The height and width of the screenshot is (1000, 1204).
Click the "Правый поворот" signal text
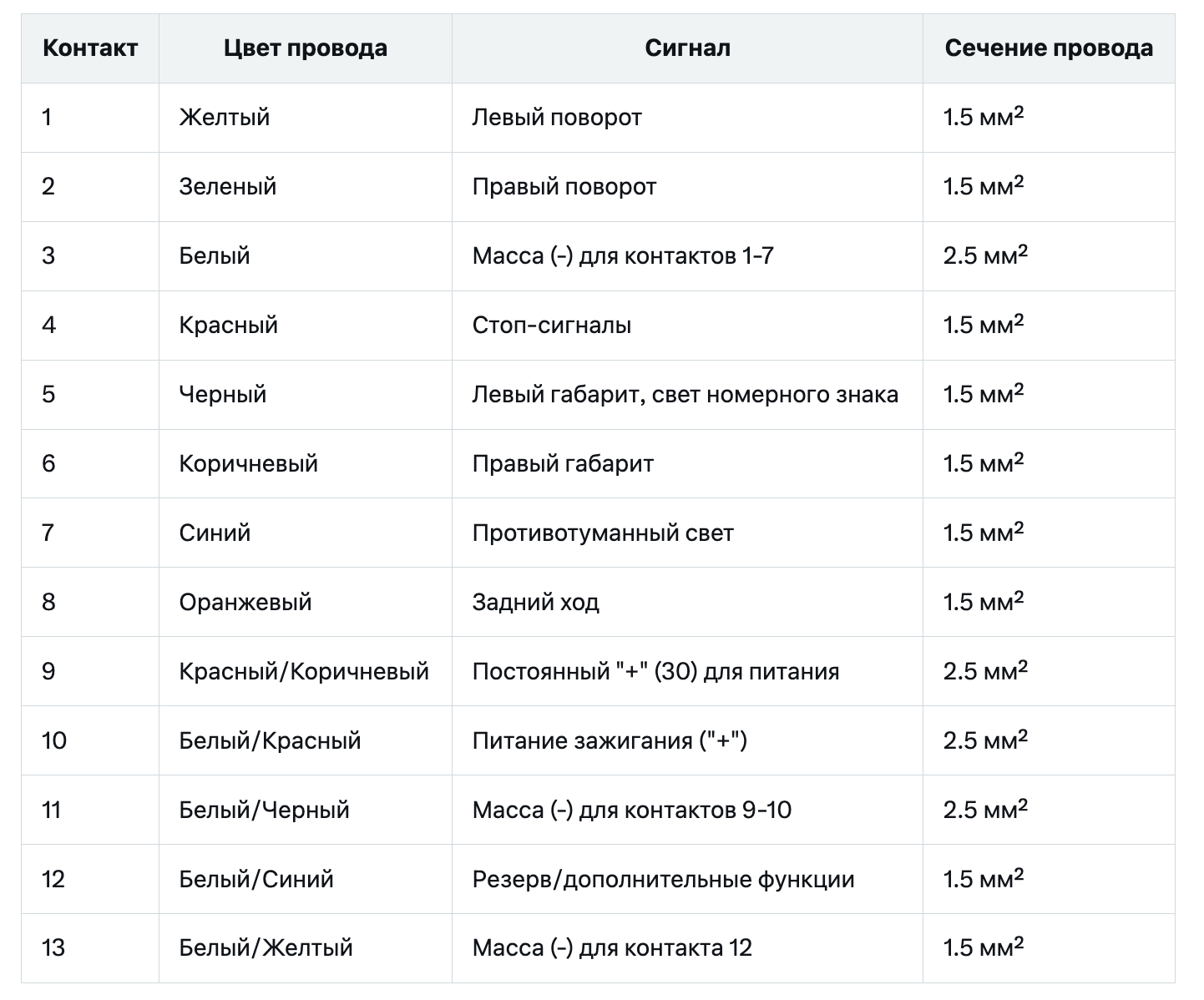(x=564, y=186)
